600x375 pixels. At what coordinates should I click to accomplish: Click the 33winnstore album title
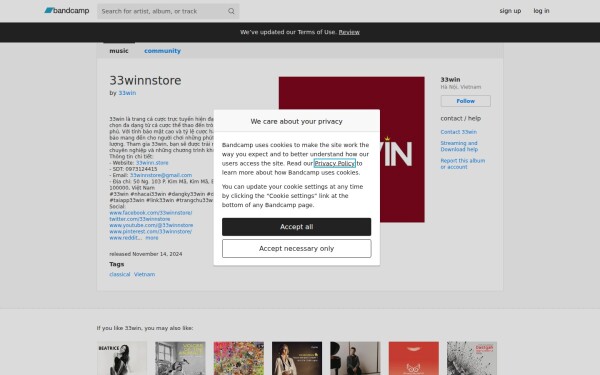145,81
